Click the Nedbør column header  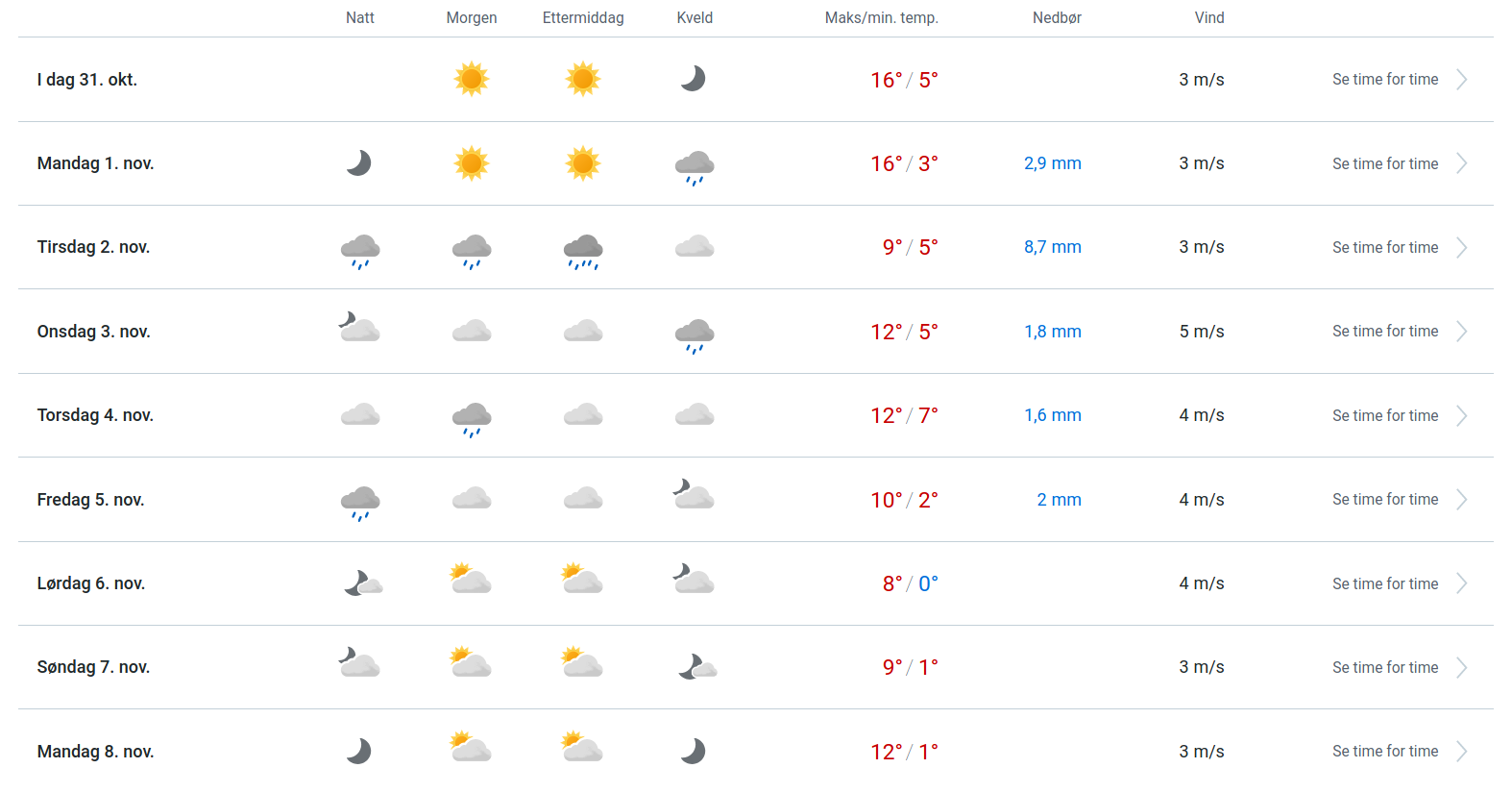pyautogui.click(x=1057, y=18)
